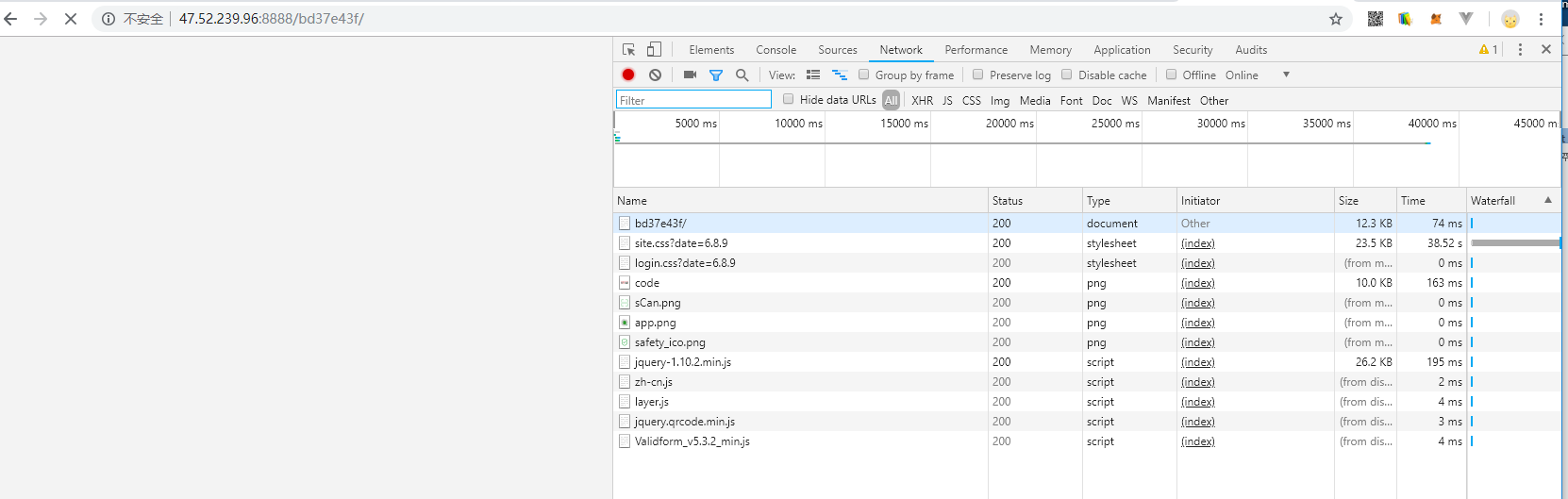Enable Disable cache checkbox

1067,75
